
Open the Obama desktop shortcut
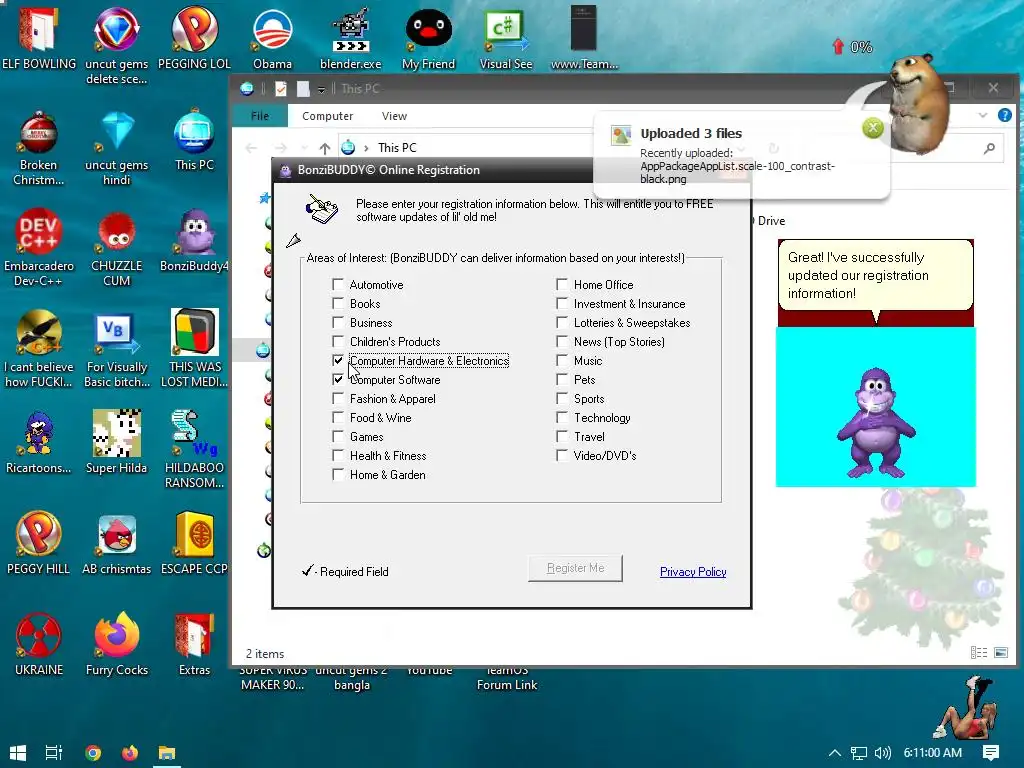point(272,37)
